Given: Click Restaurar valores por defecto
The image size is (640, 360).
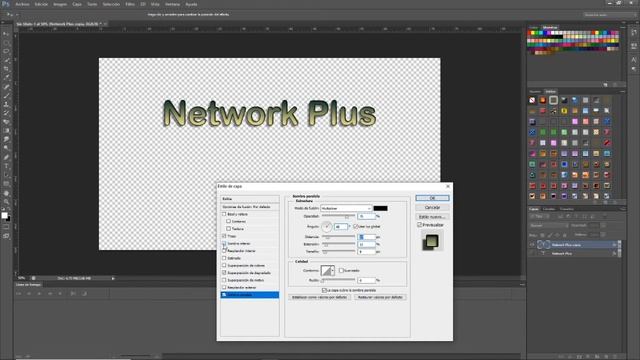Looking at the screenshot, I should coord(380,297).
